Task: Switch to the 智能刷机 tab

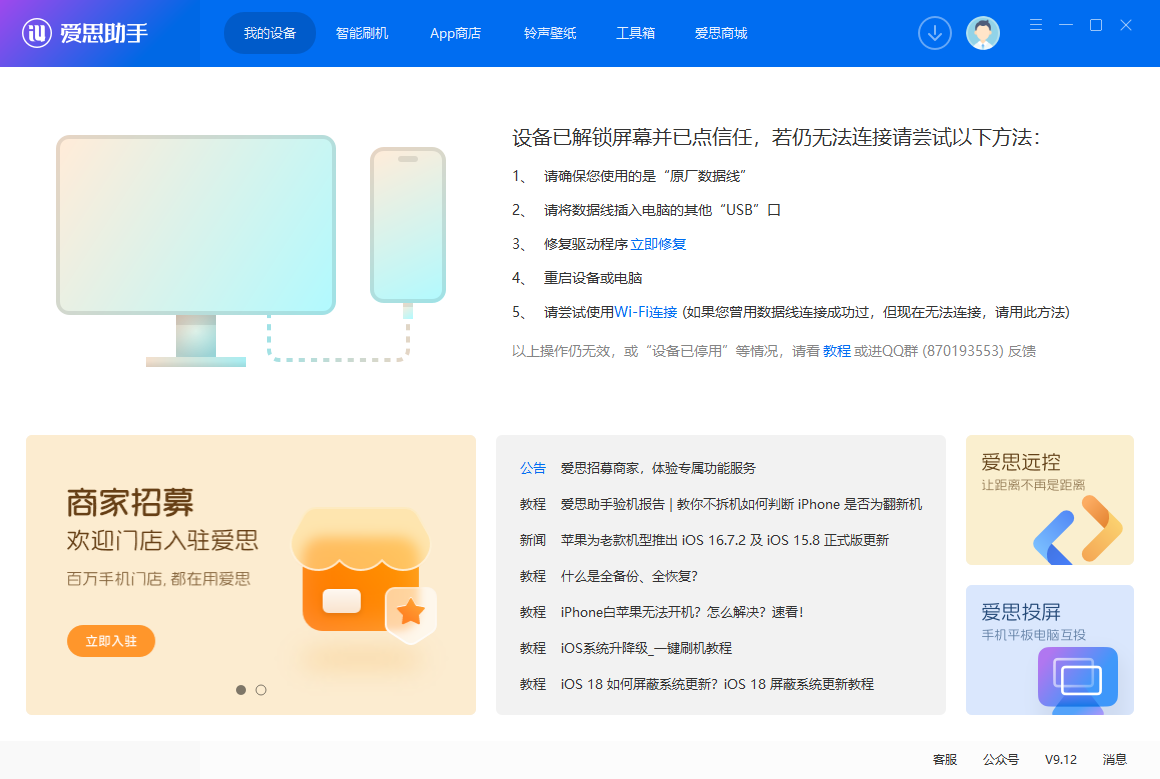Action: [x=362, y=33]
